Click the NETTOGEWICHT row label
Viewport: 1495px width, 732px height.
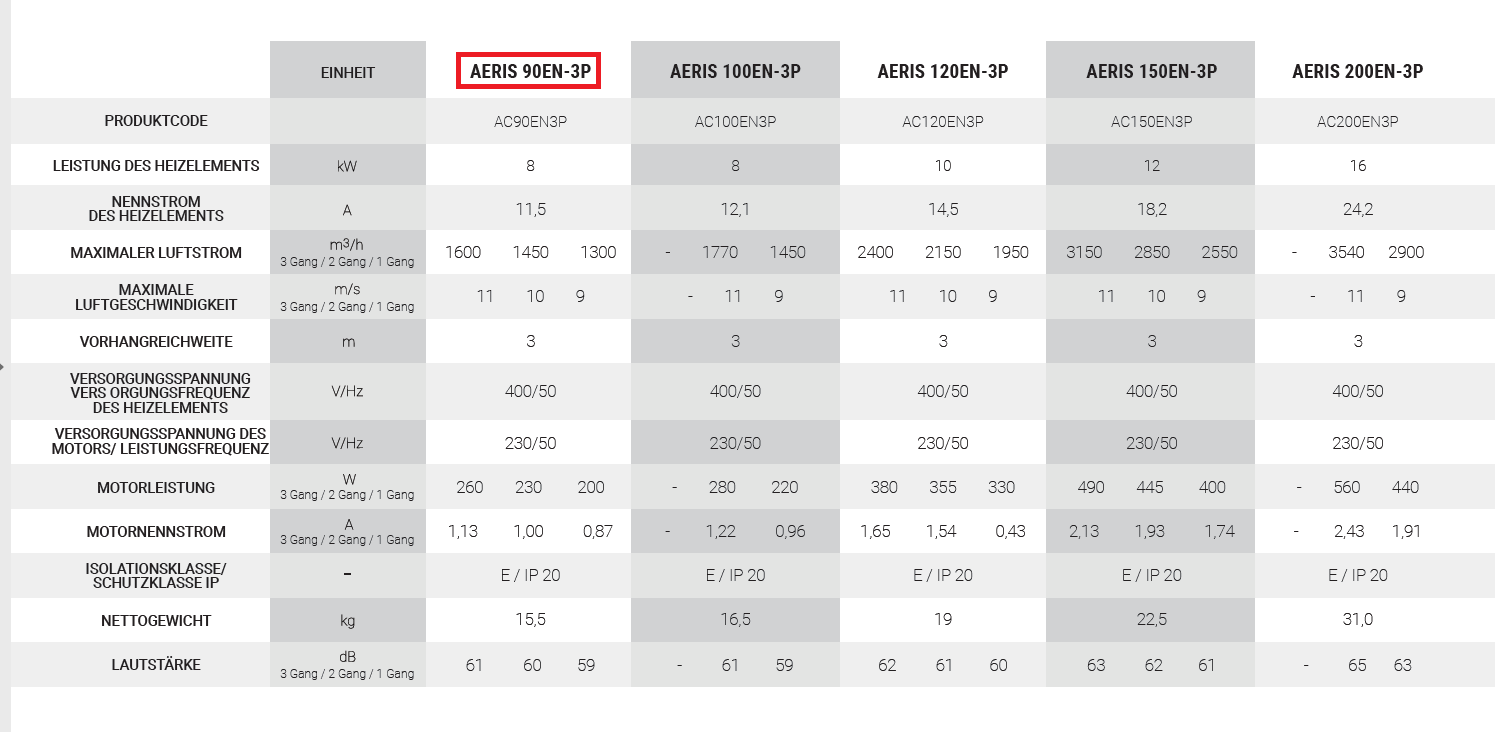coord(156,621)
